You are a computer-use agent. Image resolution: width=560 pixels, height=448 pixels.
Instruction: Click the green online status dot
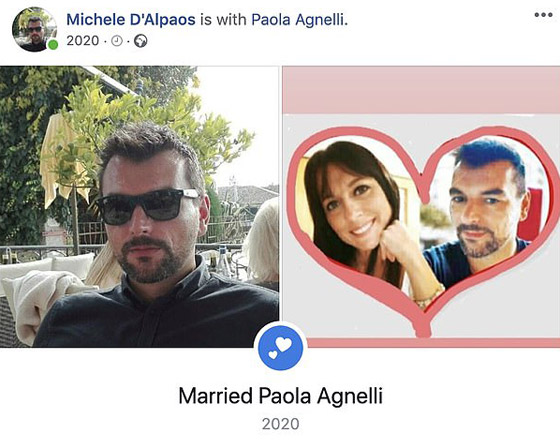point(53,45)
